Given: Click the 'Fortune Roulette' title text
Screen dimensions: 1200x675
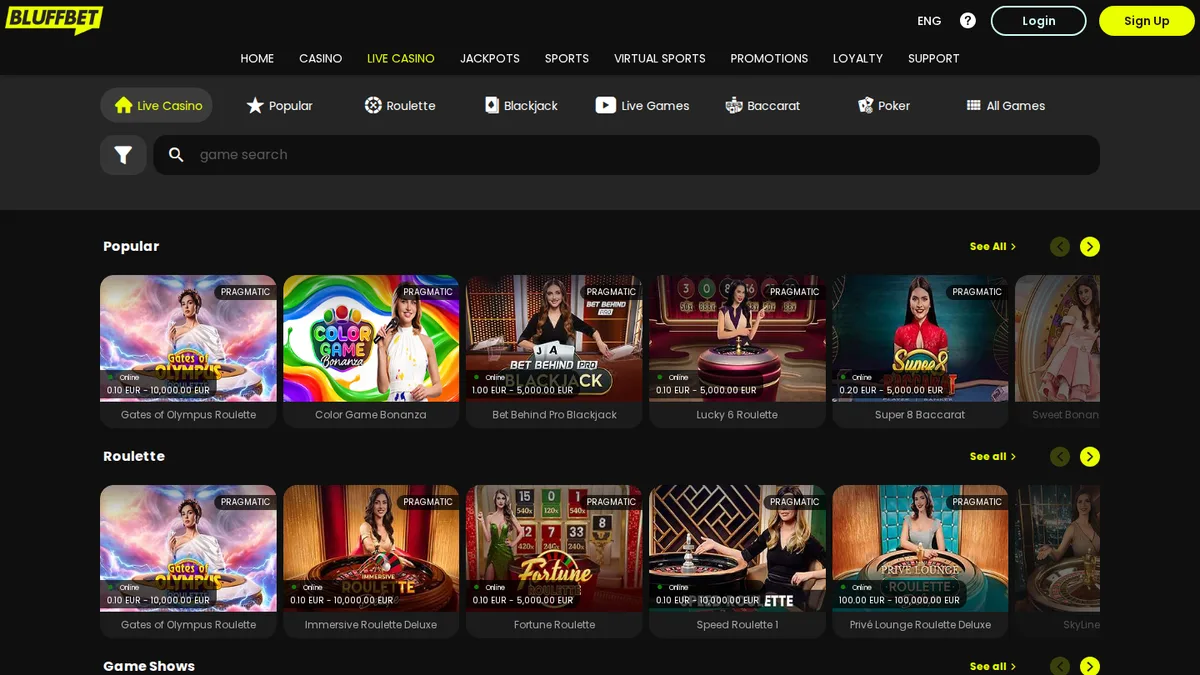Looking at the screenshot, I should tap(554, 625).
